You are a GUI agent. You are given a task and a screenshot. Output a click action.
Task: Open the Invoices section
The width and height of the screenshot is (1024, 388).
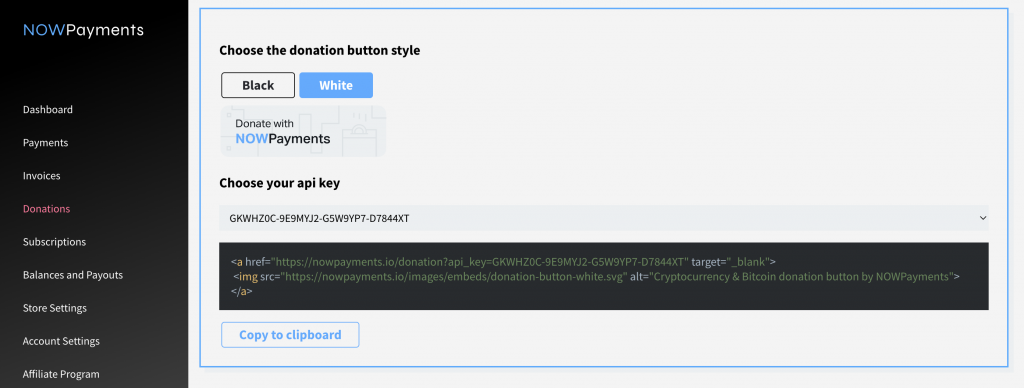41,176
